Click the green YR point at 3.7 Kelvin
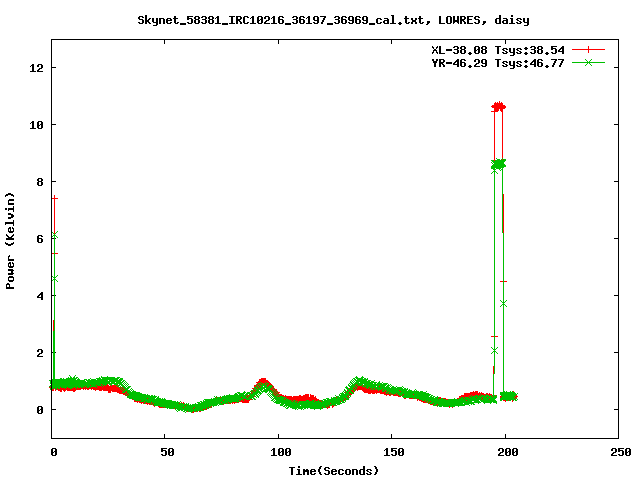 [x=503, y=304]
